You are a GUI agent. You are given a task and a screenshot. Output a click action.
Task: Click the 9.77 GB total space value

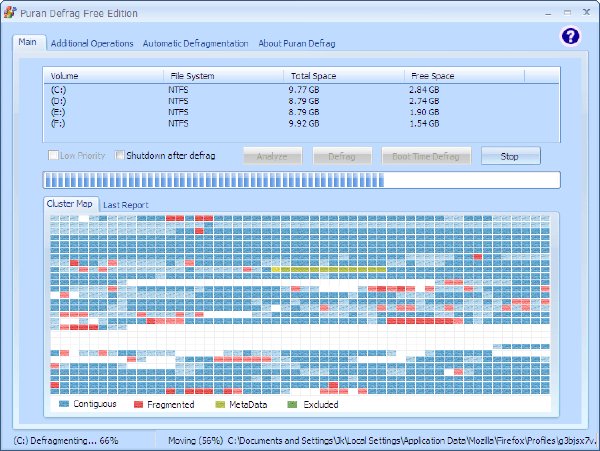(304, 90)
